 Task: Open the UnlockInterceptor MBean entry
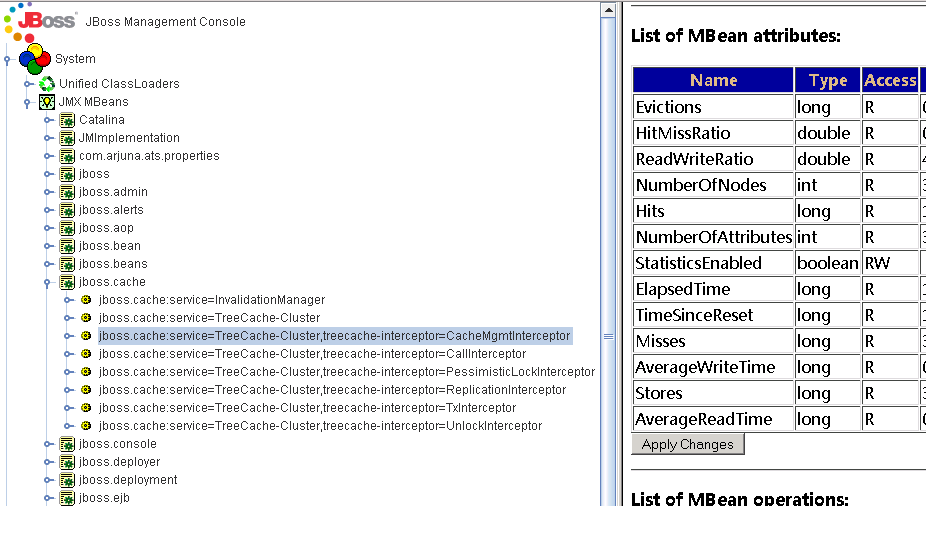pyautogui.click(x=320, y=426)
